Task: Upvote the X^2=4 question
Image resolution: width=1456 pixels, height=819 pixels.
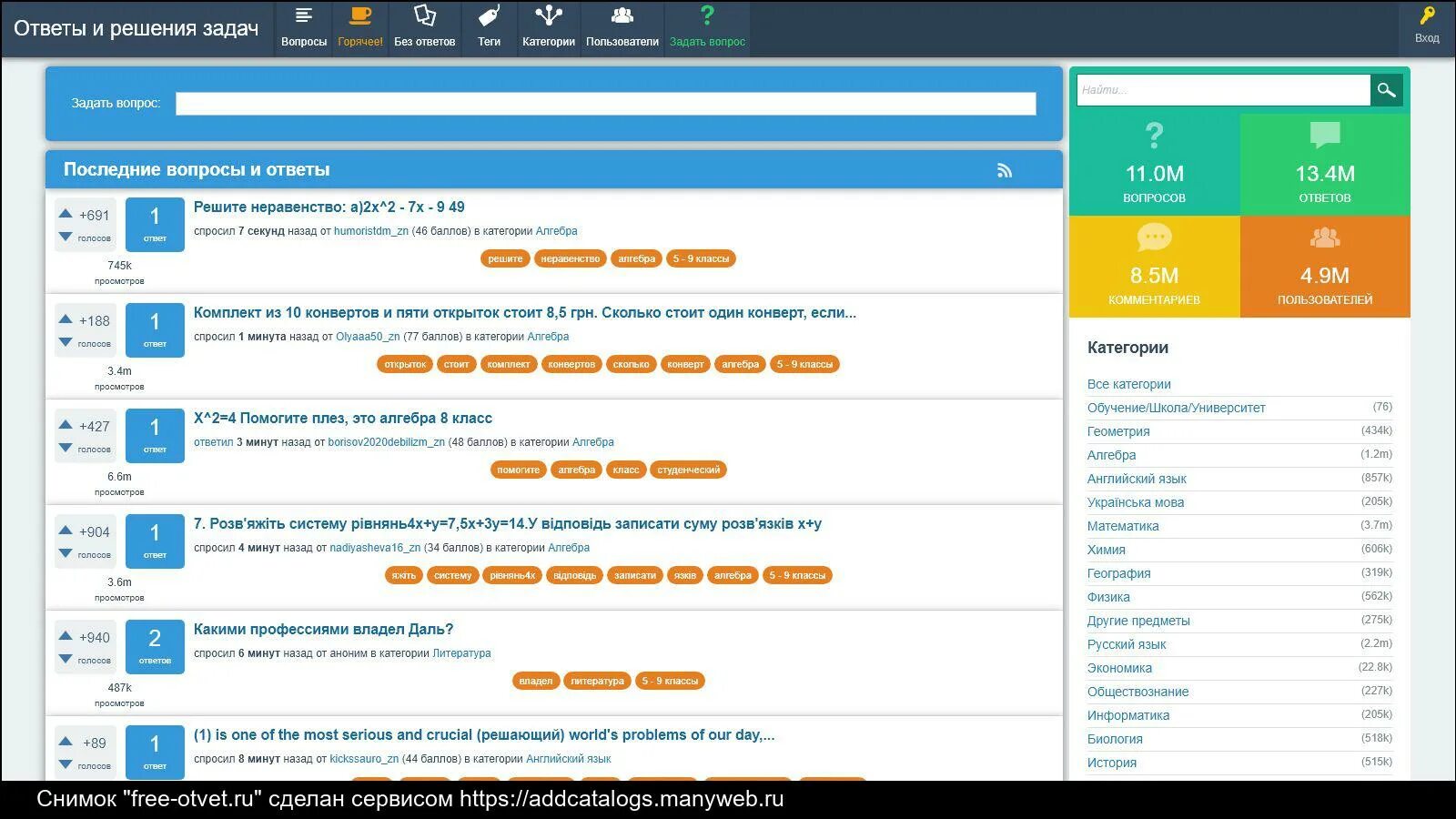Action: click(x=66, y=425)
